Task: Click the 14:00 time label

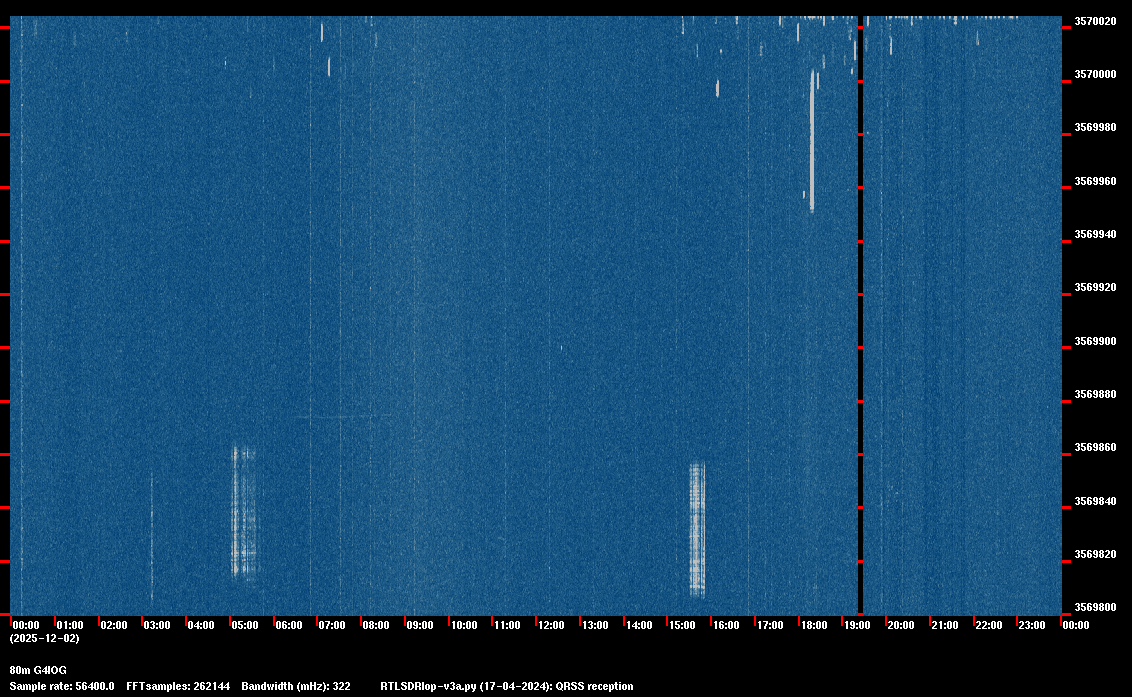Action: point(639,625)
